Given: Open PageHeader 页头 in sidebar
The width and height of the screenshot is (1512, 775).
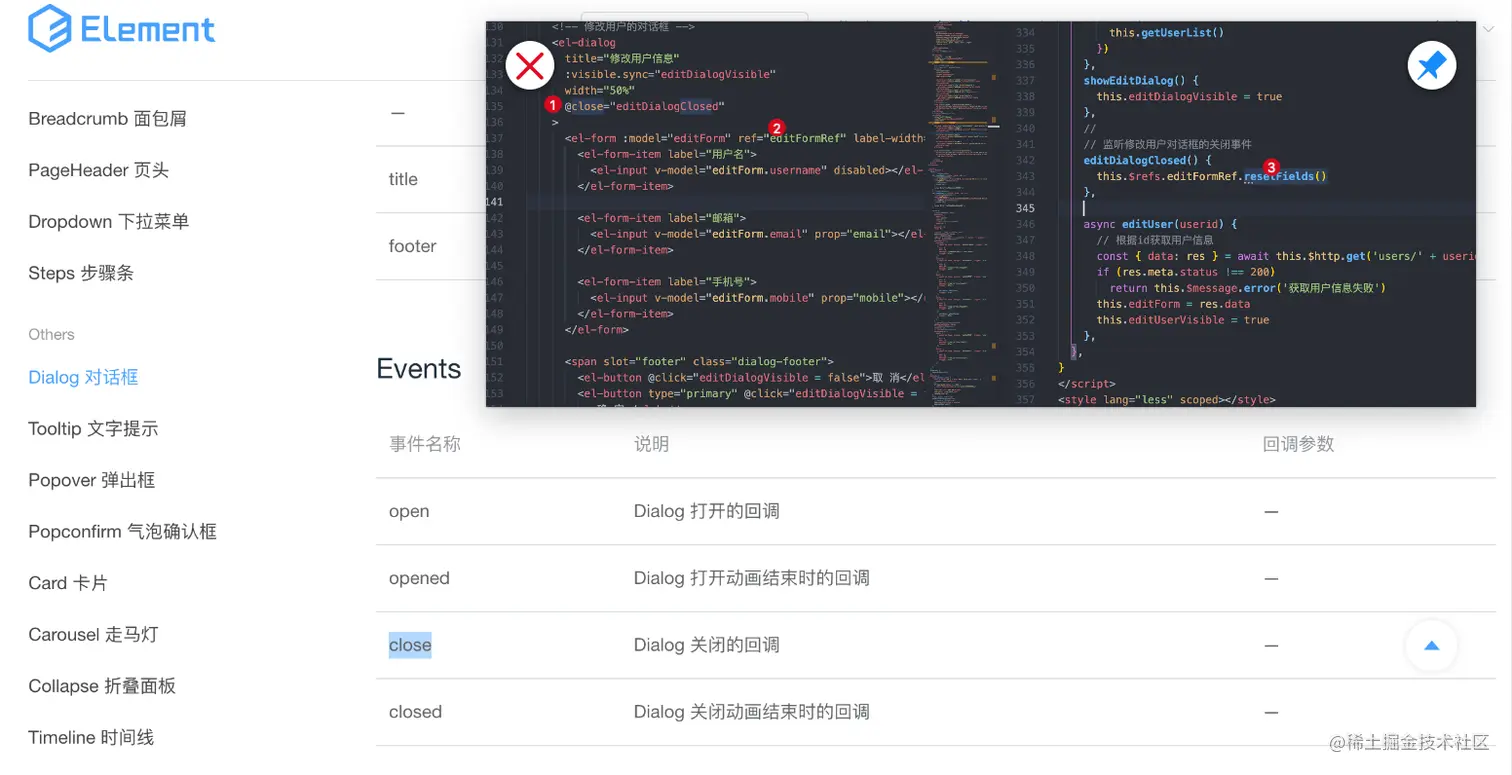Looking at the screenshot, I should 99,170.
